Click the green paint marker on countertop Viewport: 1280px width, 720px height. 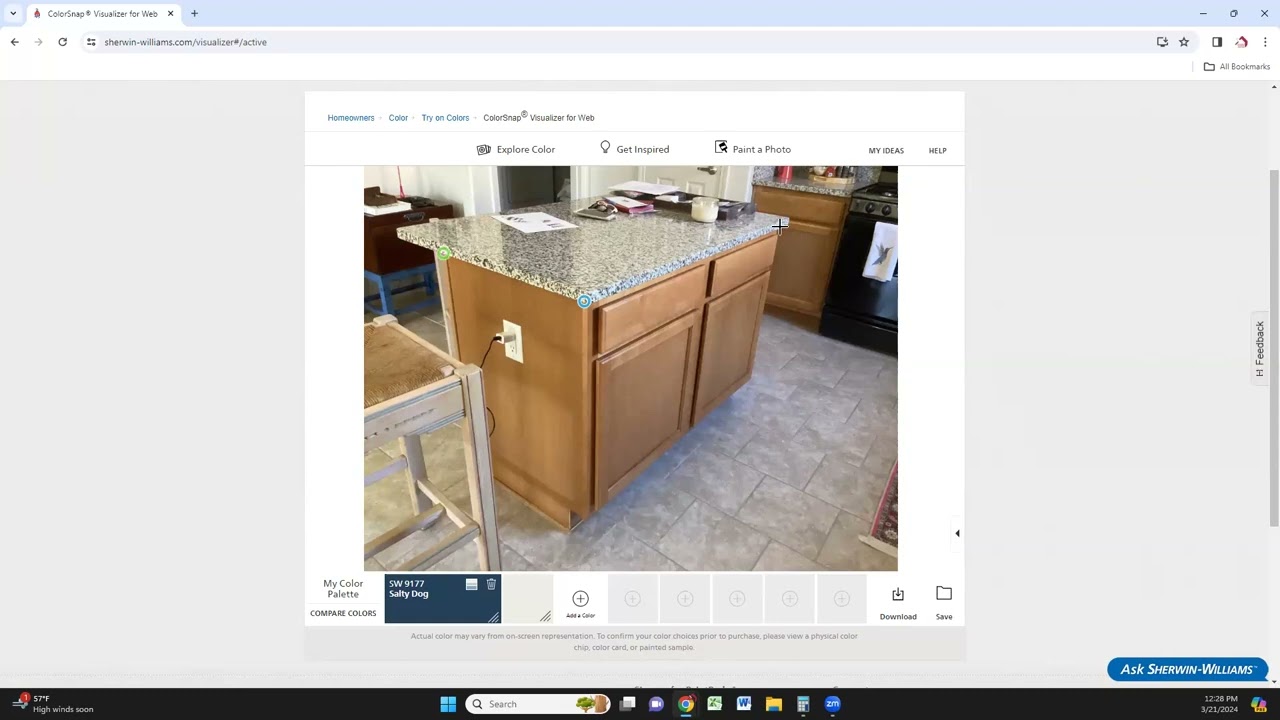[444, 253]
